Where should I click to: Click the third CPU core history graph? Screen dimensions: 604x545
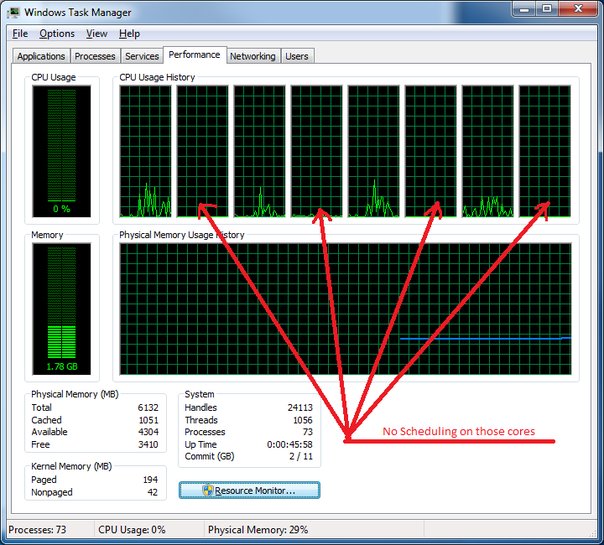click(259, 151)
